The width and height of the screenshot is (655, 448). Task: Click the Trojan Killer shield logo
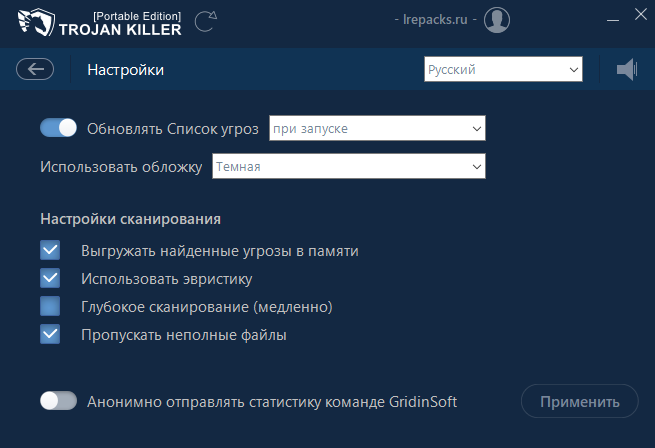click(36, 22)
